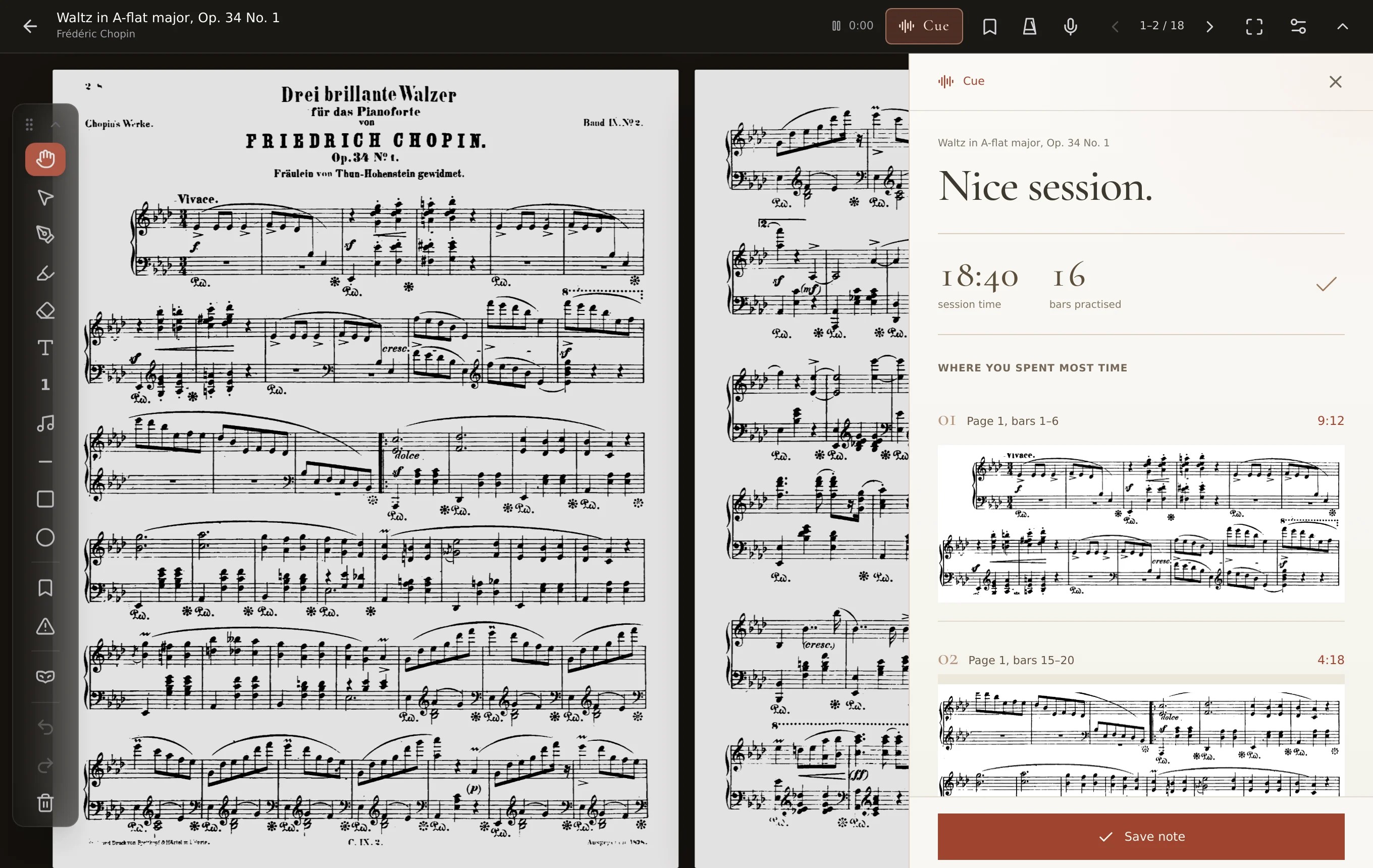The image size is (1373, 868).
Task: Click the 4:18 duration value
Action: 1330,660
